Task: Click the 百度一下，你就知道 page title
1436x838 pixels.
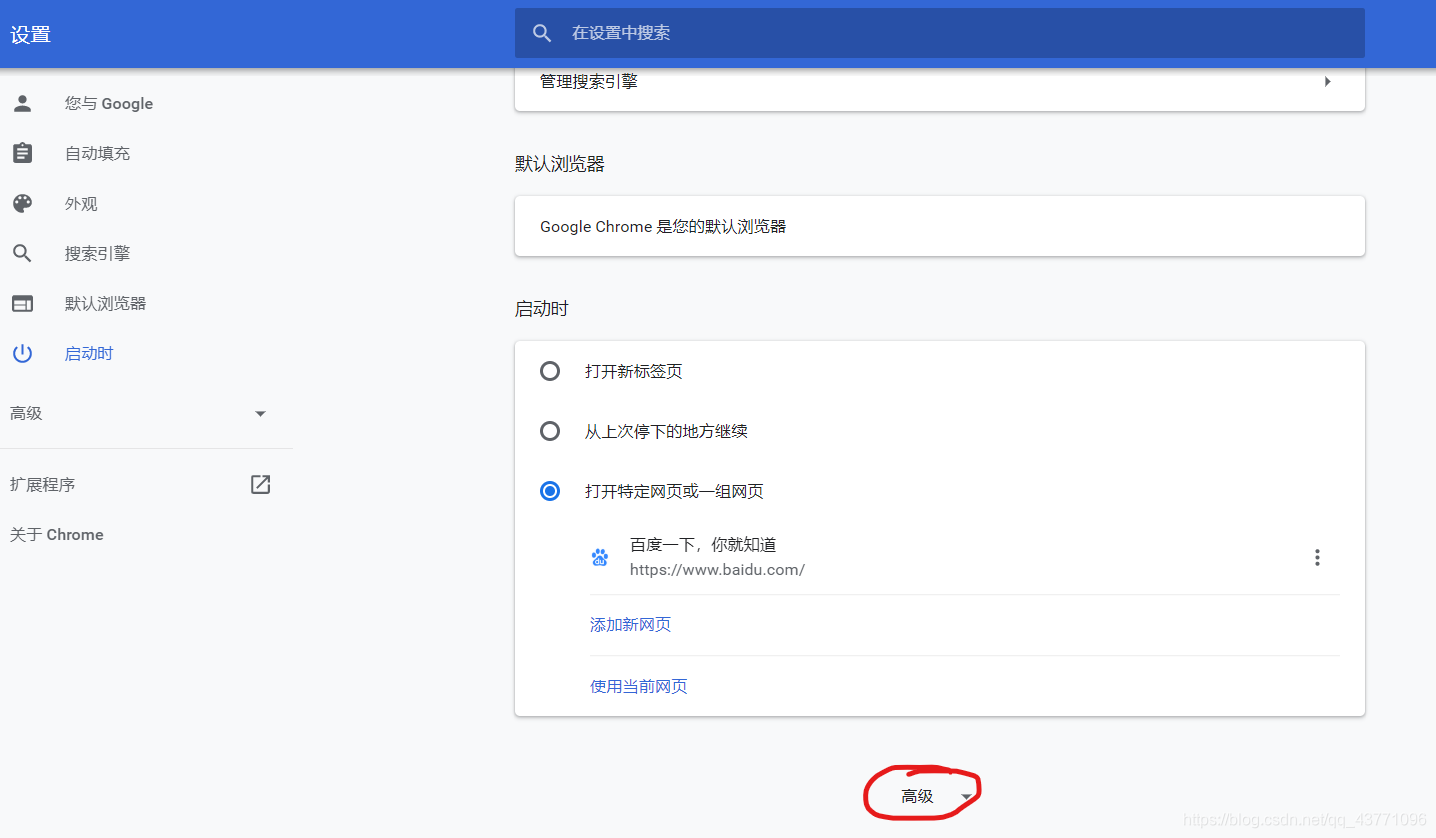Action: click(703, 544)
